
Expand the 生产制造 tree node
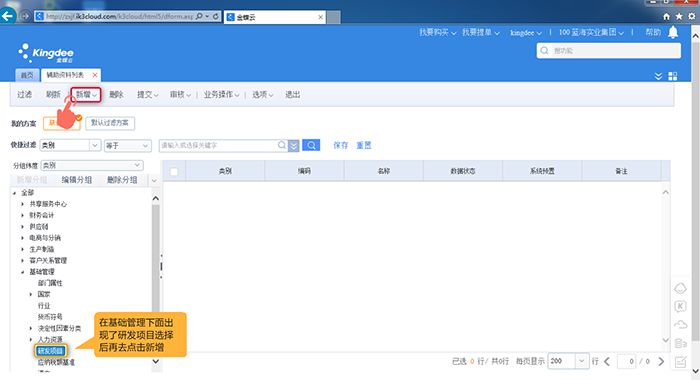click(x=23, y=249)
